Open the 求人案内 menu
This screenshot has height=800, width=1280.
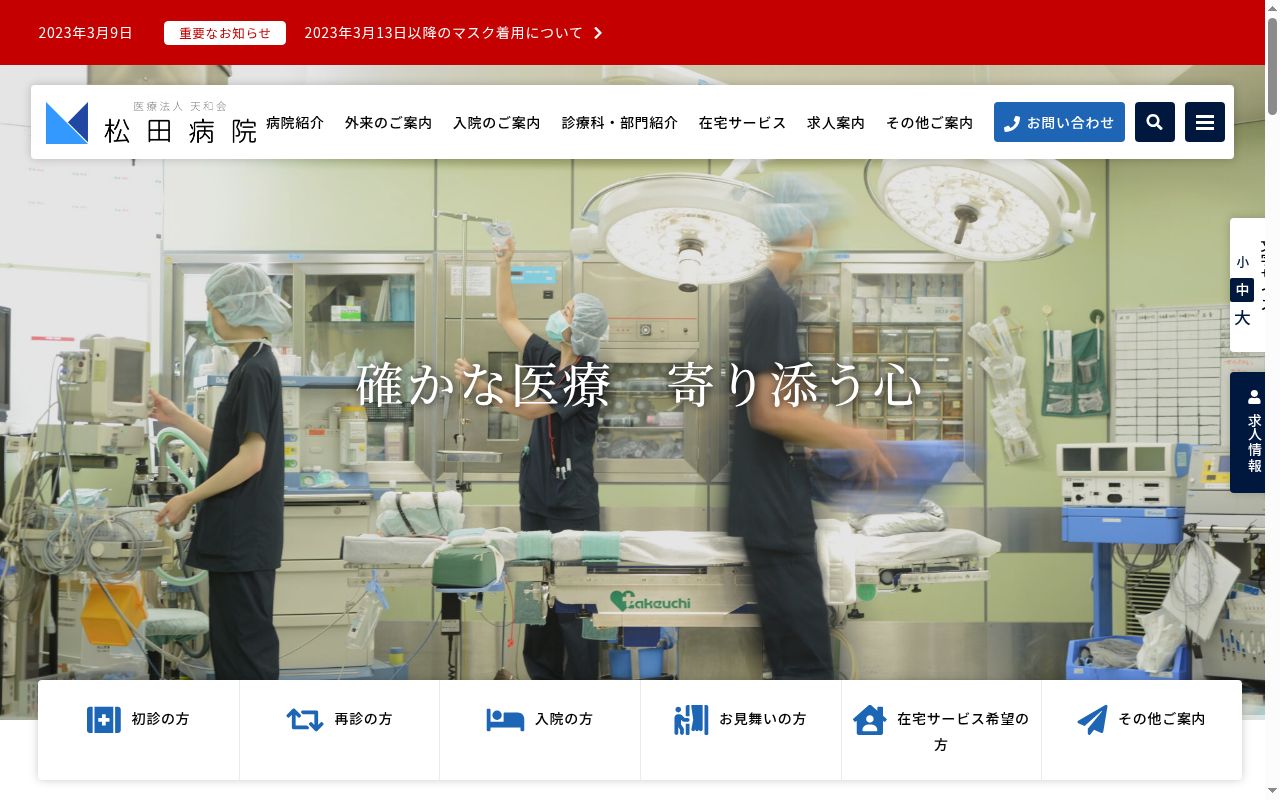pos(836,122)
